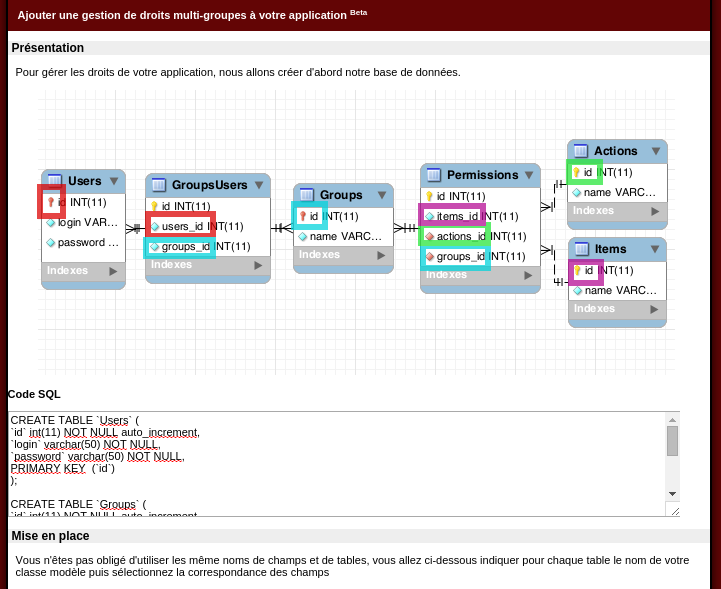This screenshot has width=721, height=589.
Task: Click the Permissions table title
Action: 482,175
